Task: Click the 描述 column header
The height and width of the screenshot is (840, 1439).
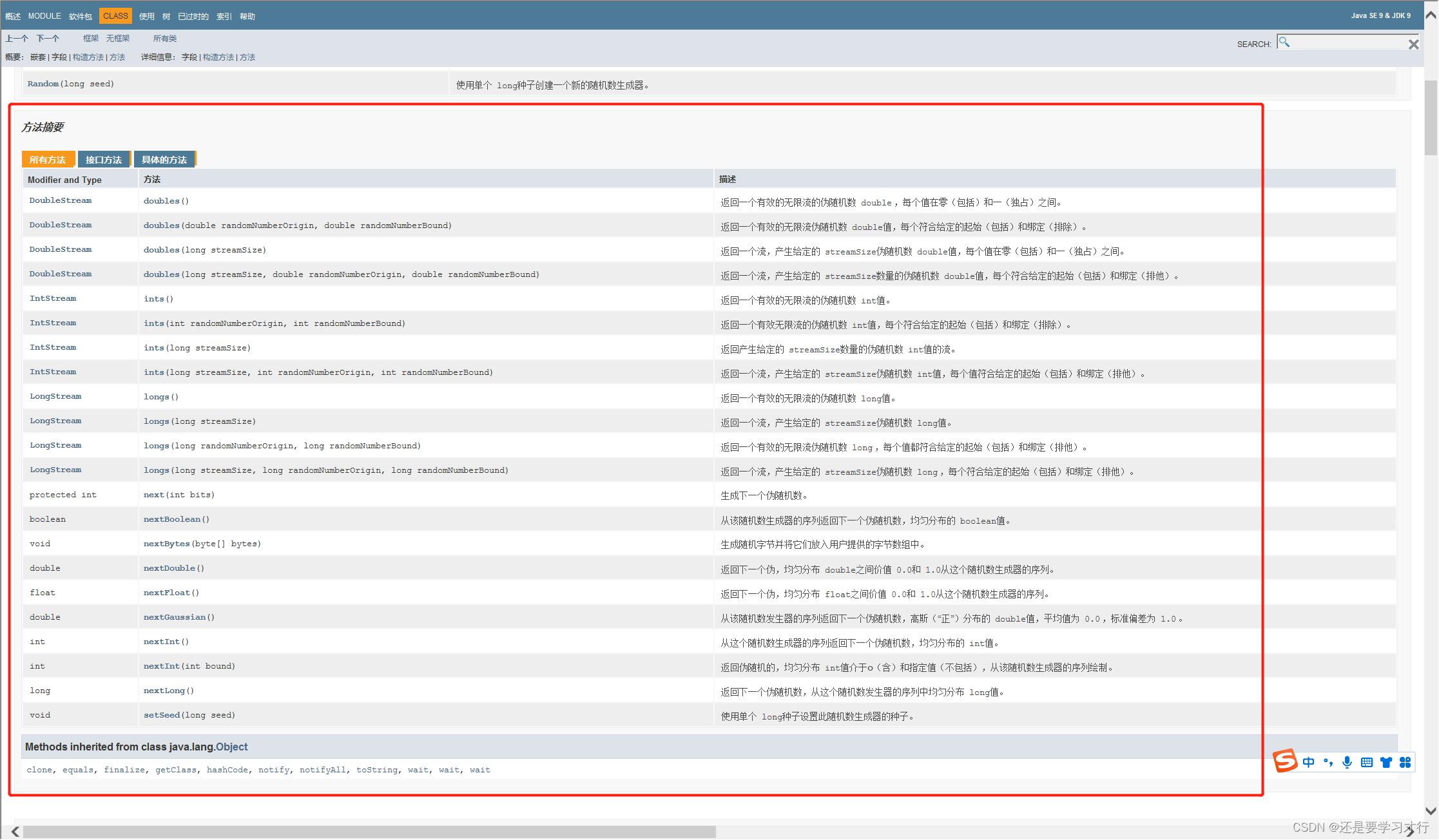Action: [x=728, y=179]
